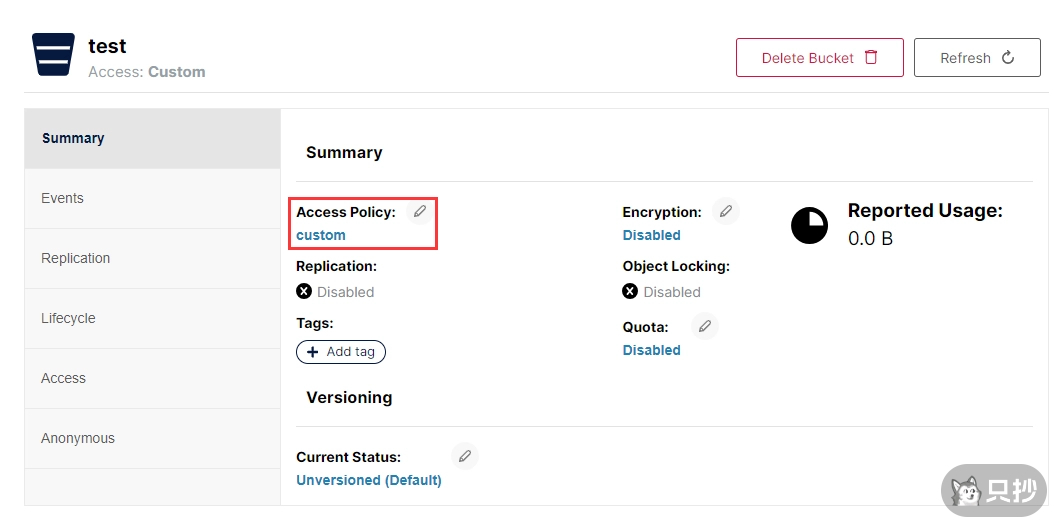
Task: Click the Reported Usage pie chart icon
Action: [809, 226]
